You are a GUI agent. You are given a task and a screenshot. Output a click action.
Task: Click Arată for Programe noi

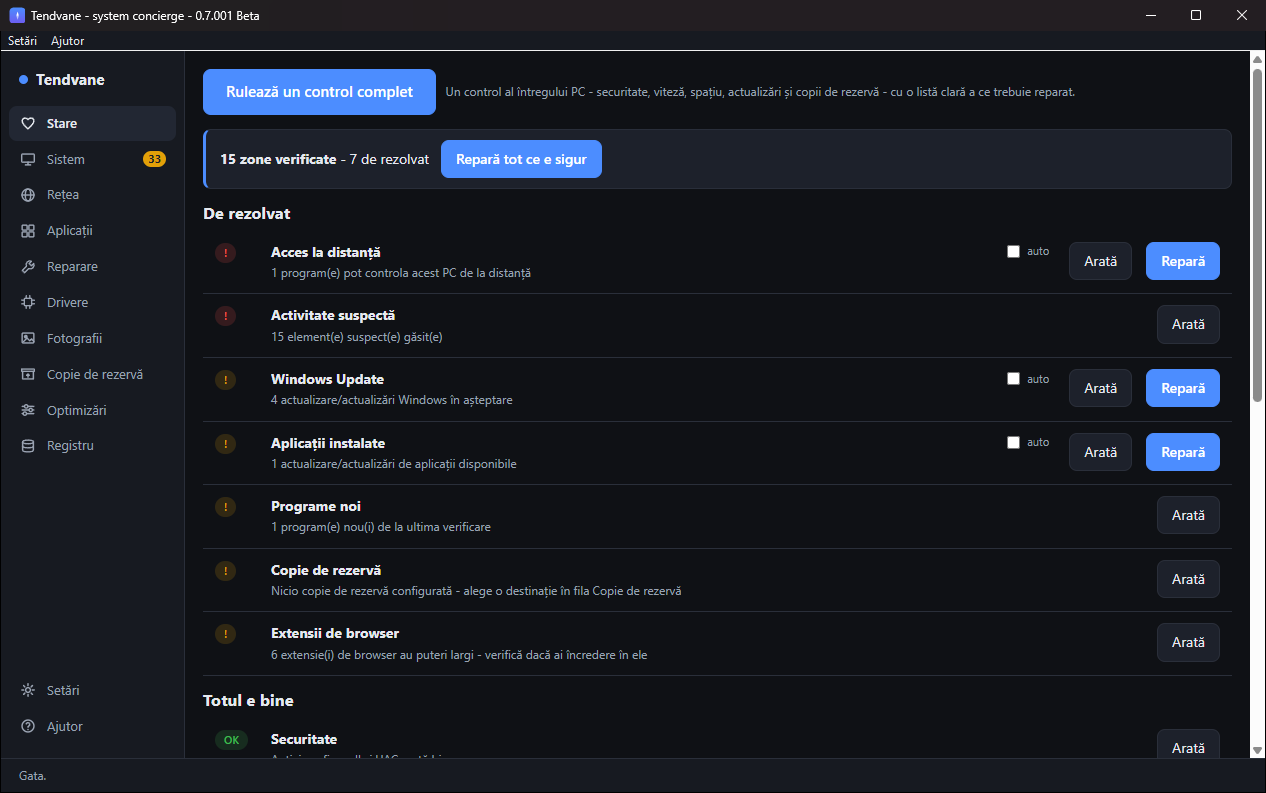1188,515
